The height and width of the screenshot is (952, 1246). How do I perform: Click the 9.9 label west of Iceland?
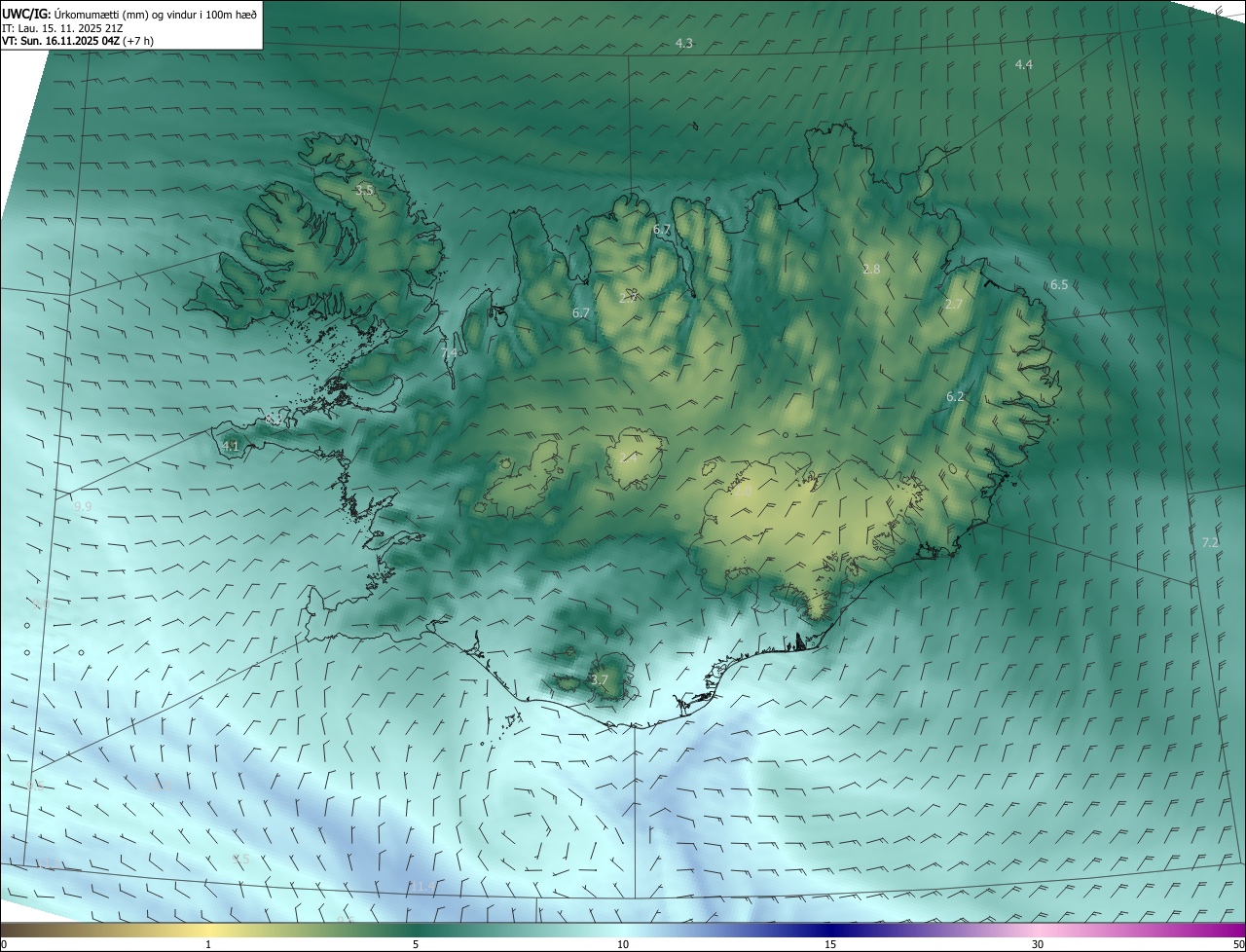tap(83, 507)
